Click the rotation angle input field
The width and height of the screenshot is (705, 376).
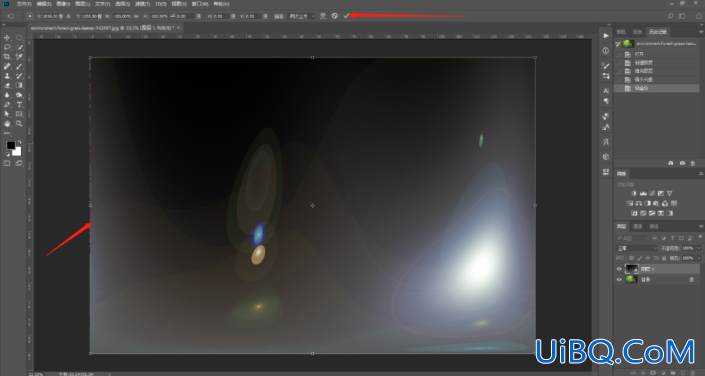tap(186, 16)
